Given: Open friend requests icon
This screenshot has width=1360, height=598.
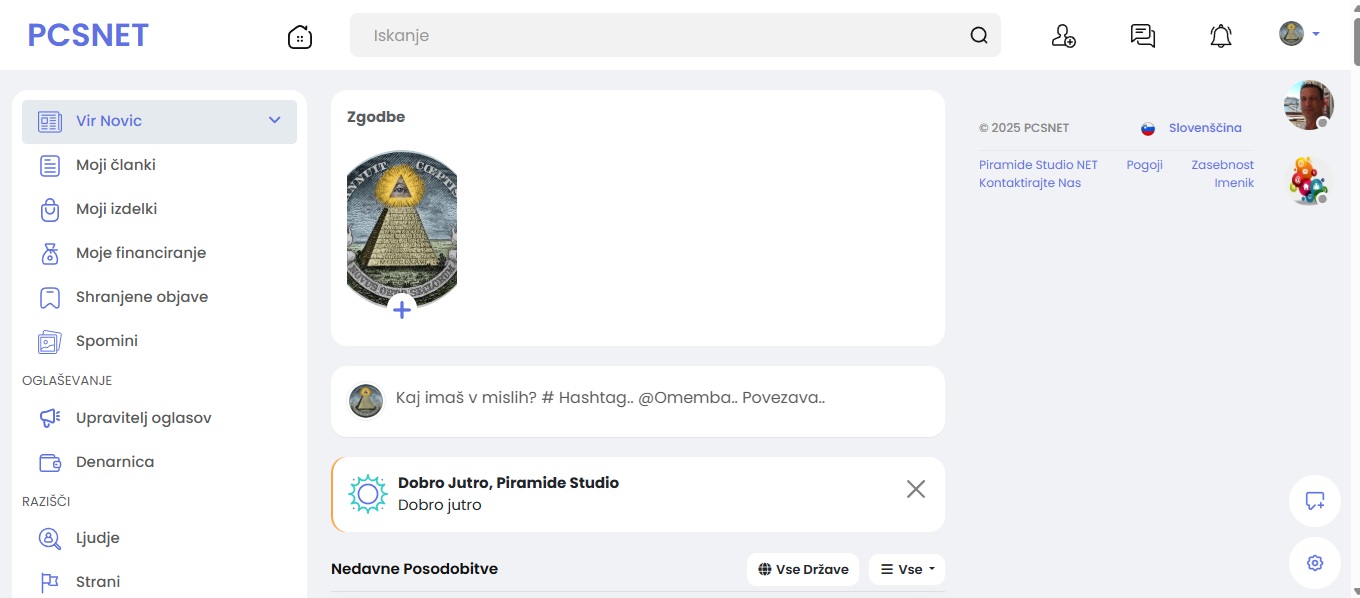Looking at the screenshot, I should click(1063, 36).
